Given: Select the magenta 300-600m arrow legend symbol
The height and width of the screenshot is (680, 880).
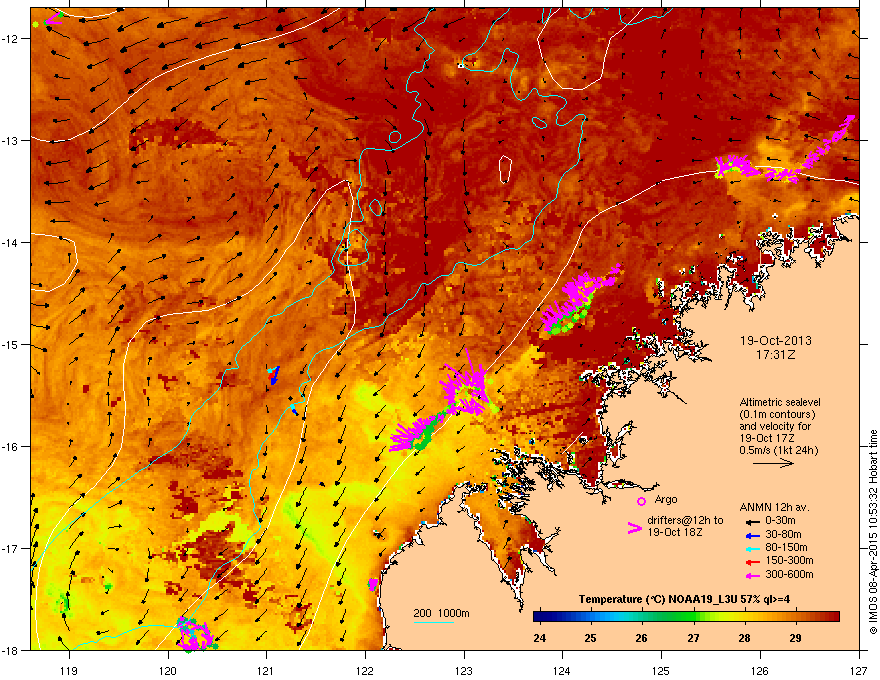Looking at the screenshot, I should (x=752, y=575).
